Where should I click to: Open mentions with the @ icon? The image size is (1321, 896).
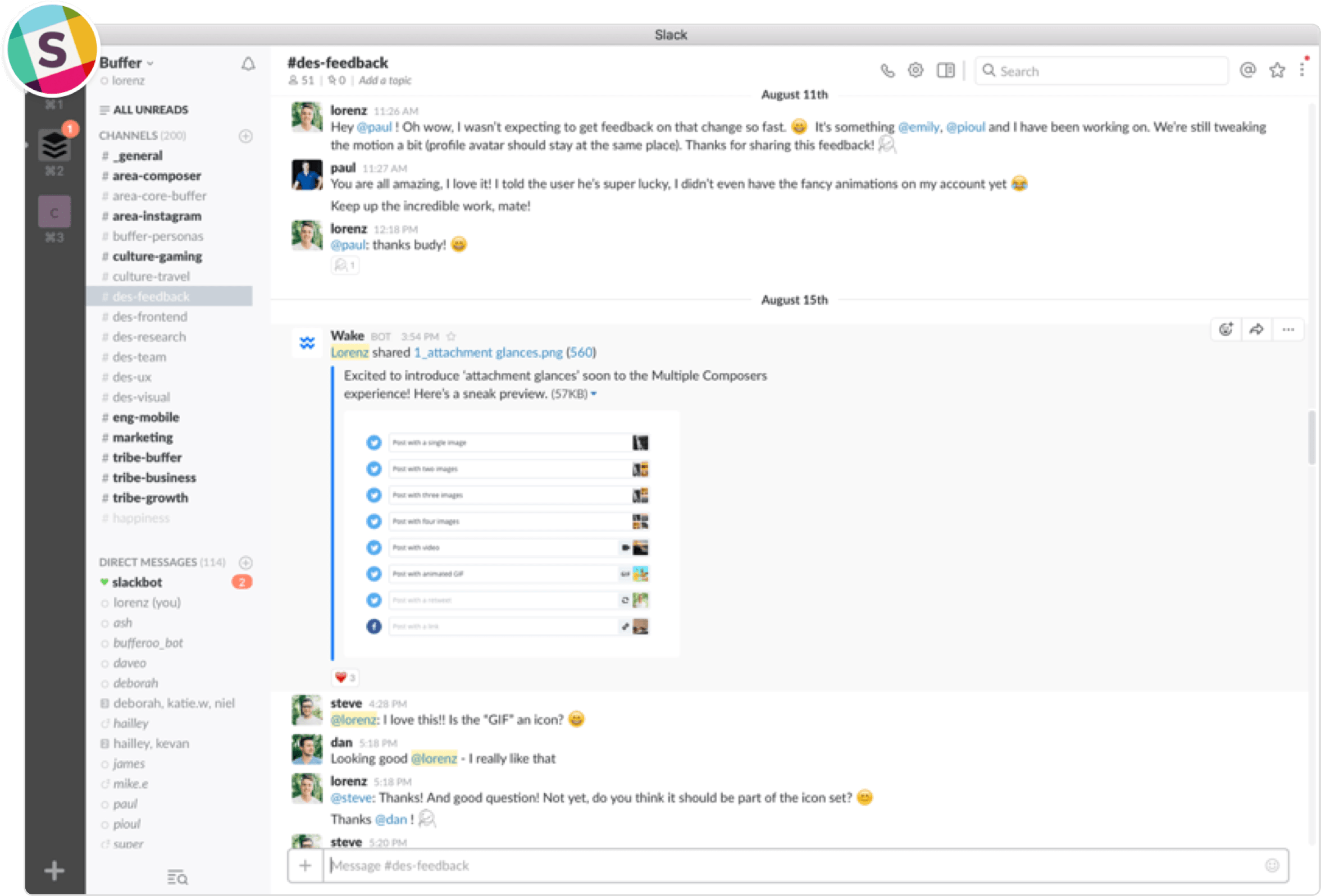(x=1247, y=70)
